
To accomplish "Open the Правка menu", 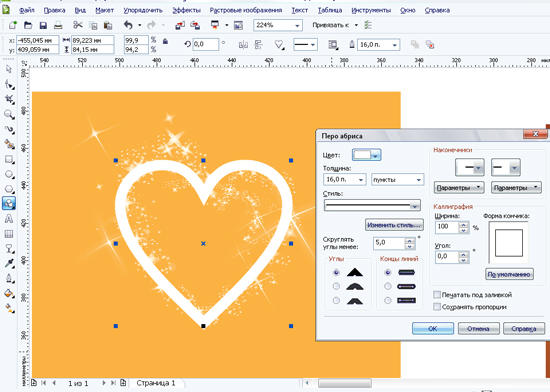I will [x=54, y=10].
